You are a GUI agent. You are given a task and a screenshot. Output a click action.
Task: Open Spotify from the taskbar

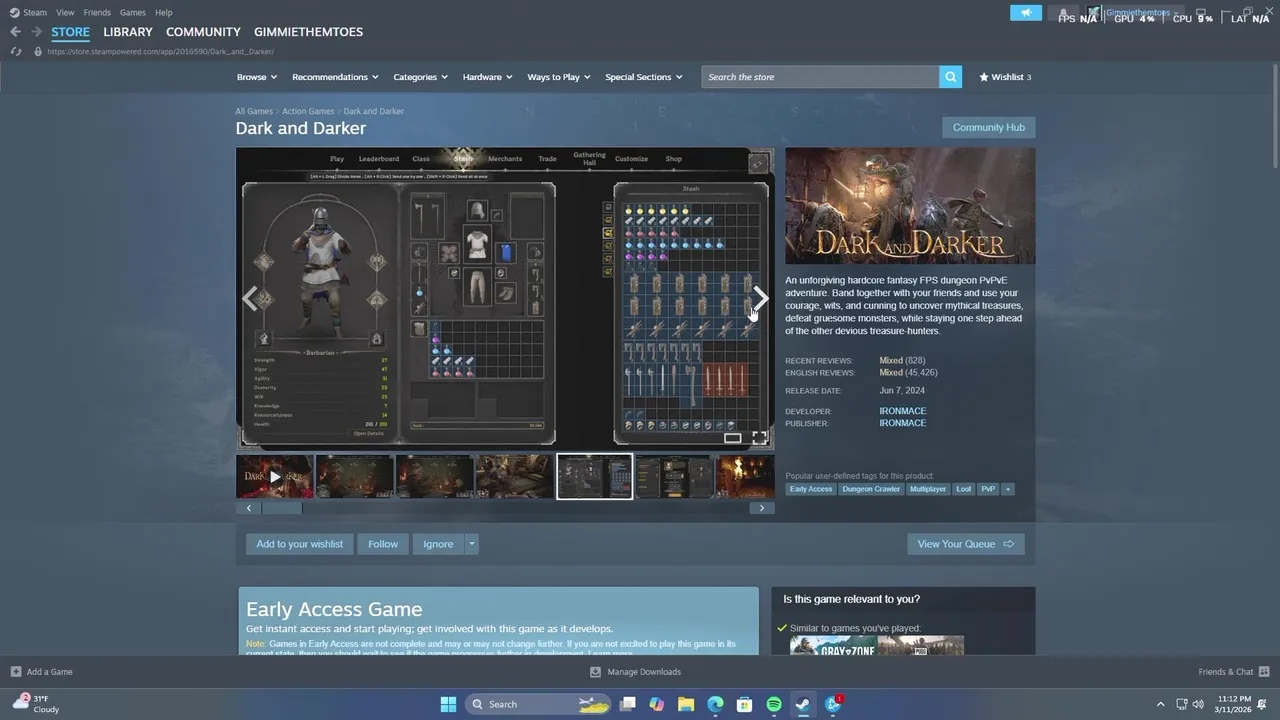[774, 704]
